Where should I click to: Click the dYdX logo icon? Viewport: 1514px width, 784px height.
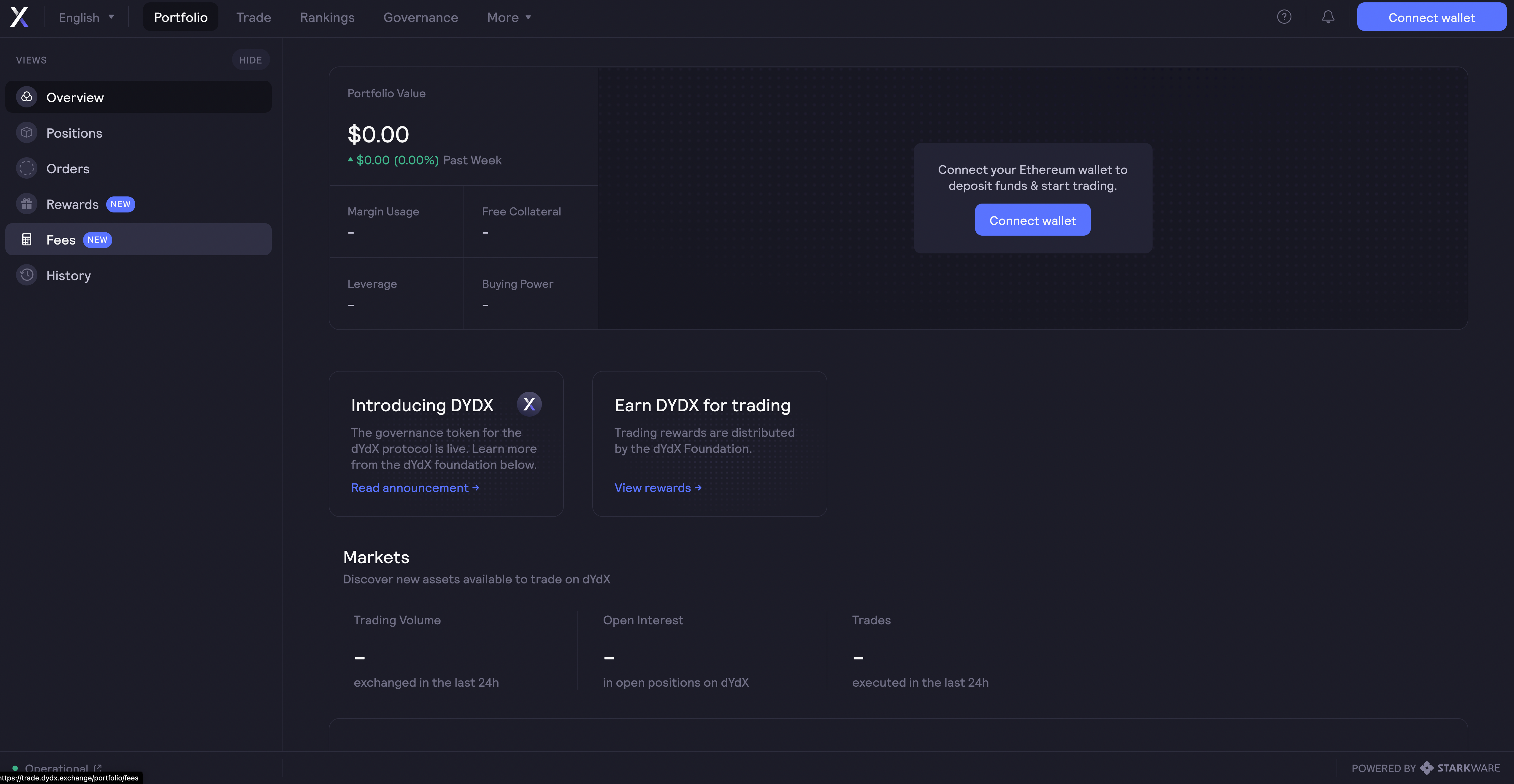(x=19, y=17)
